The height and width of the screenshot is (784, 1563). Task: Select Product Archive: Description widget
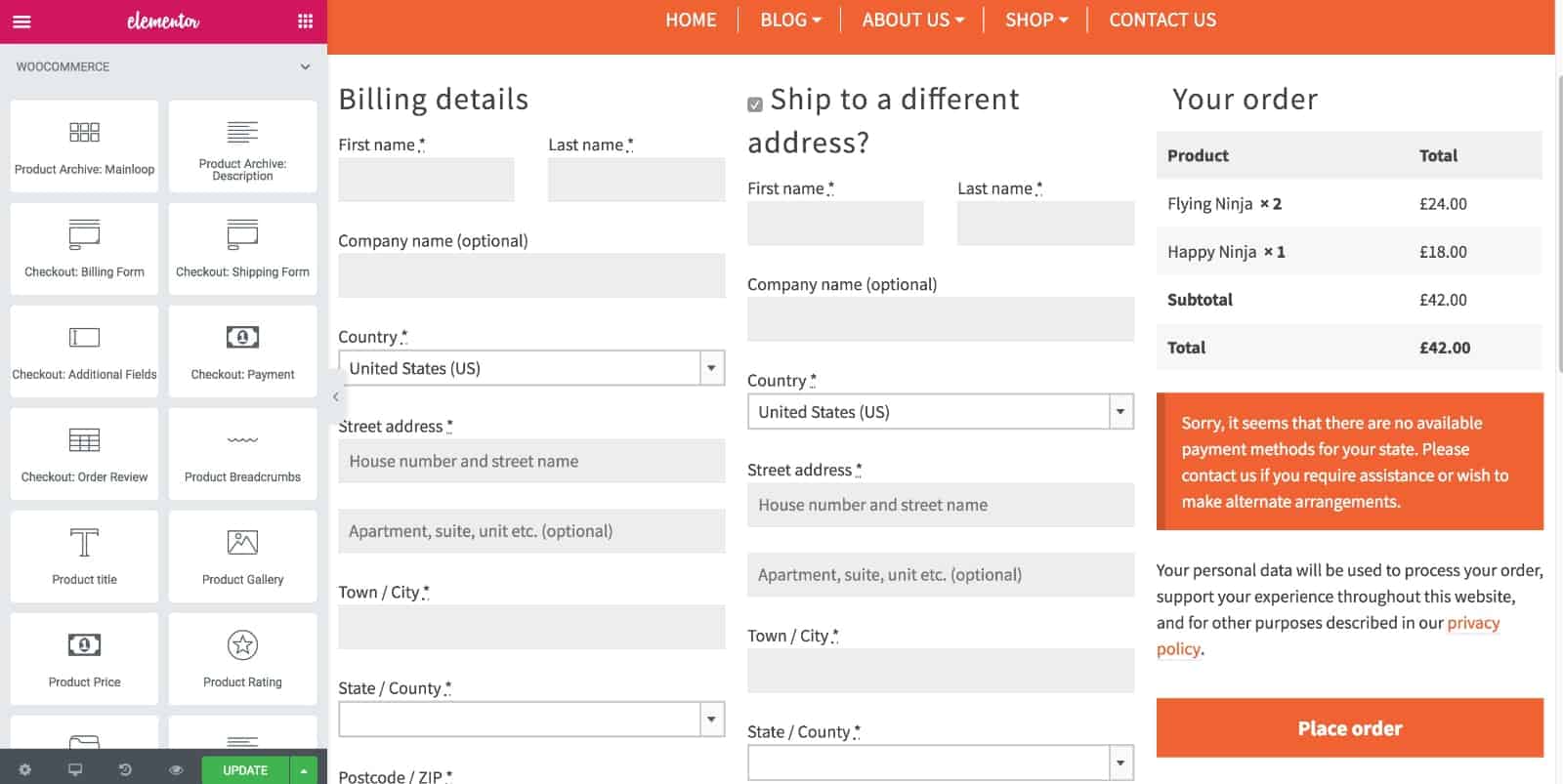coord(242,146)
